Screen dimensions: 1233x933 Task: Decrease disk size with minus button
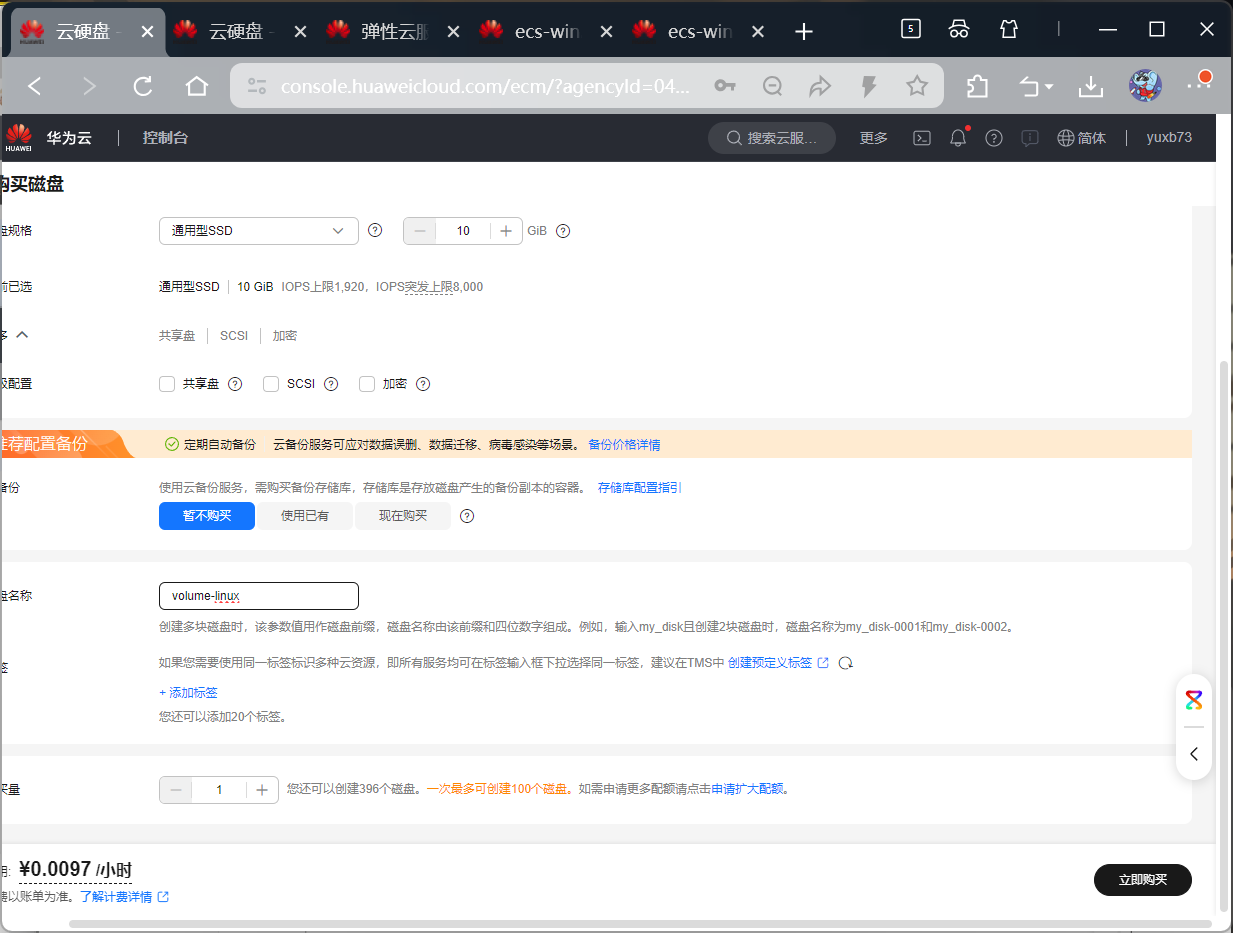pyautogui.click(x=419, y=231)
